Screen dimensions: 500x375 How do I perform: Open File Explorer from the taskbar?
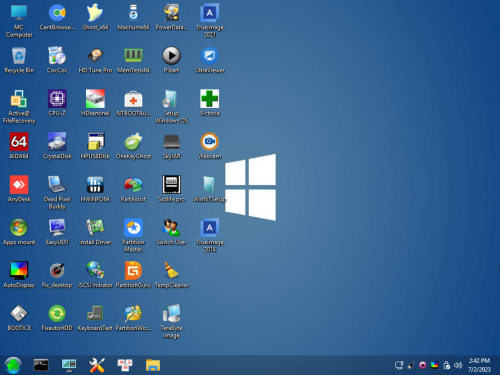pyautogui.click(x=153, y=365)
